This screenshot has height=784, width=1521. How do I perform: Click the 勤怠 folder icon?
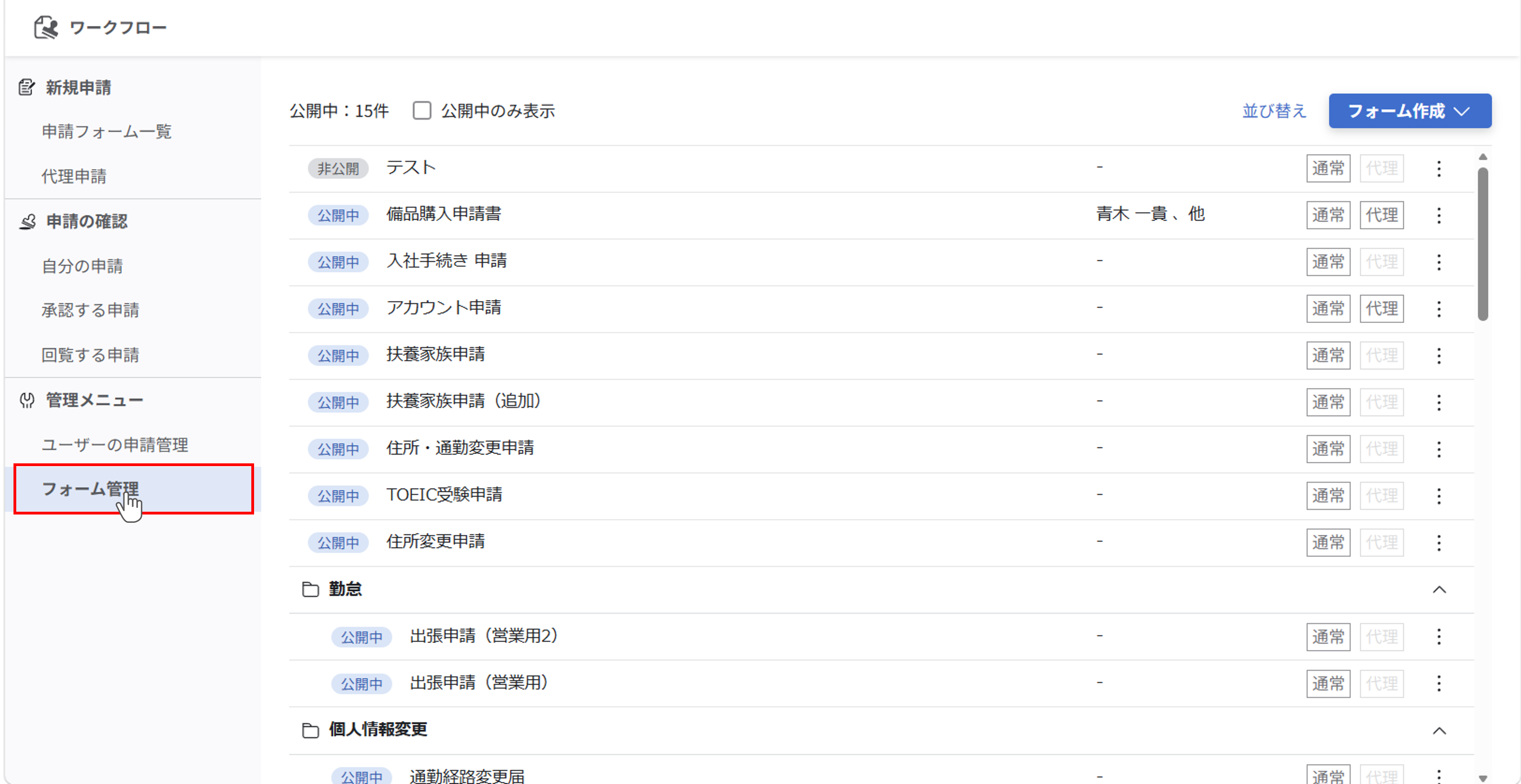pos(310,589)
